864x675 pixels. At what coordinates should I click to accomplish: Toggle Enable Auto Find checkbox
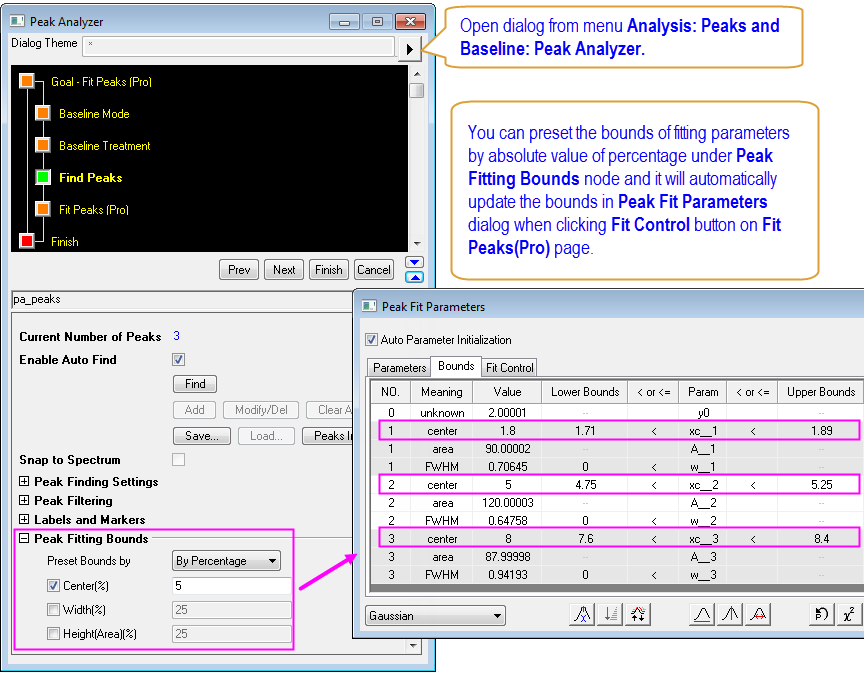pos(179,360)
